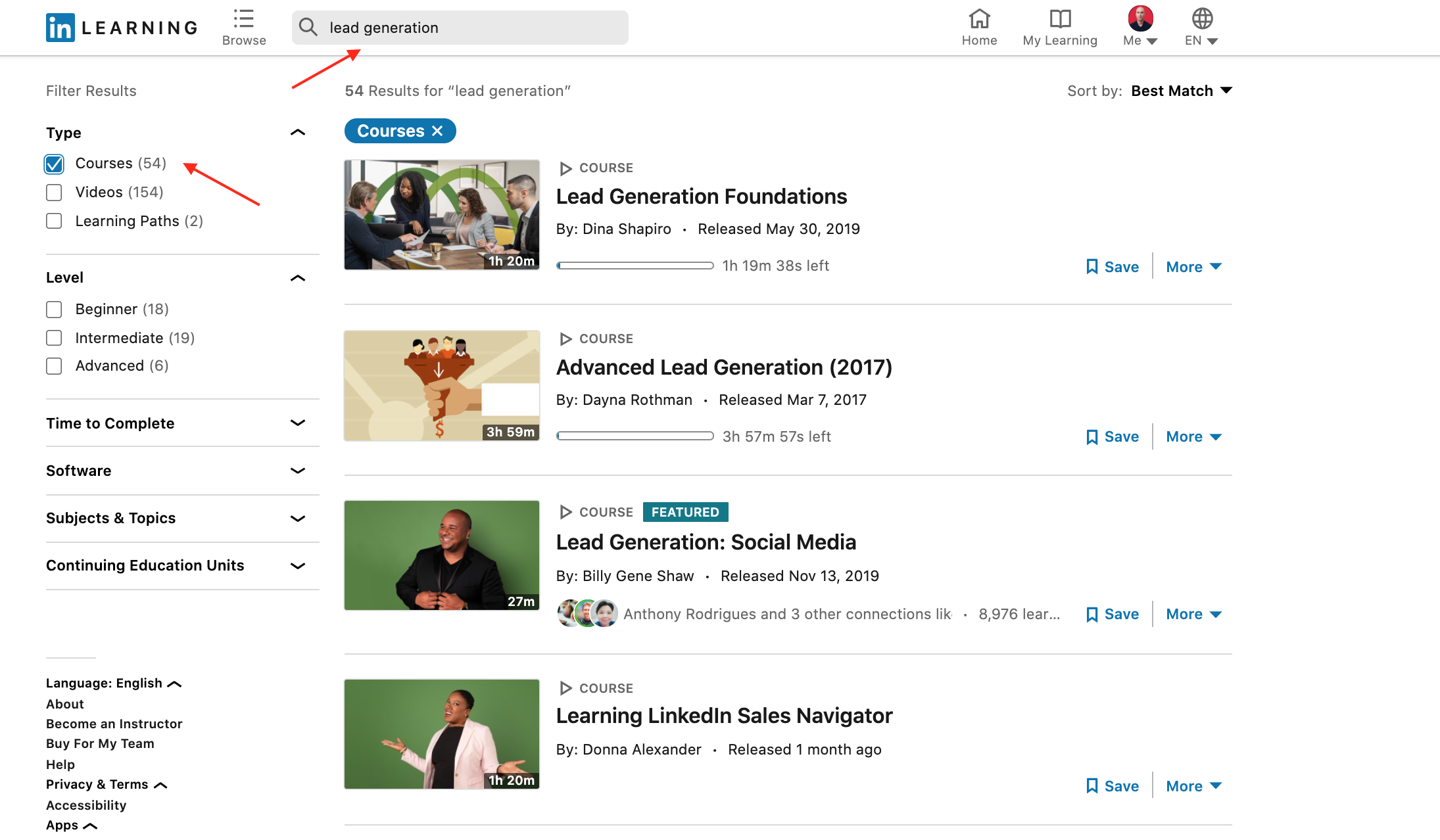Expand the Time to Complete filter
The image size is (1440, 840).
[298, 423]
